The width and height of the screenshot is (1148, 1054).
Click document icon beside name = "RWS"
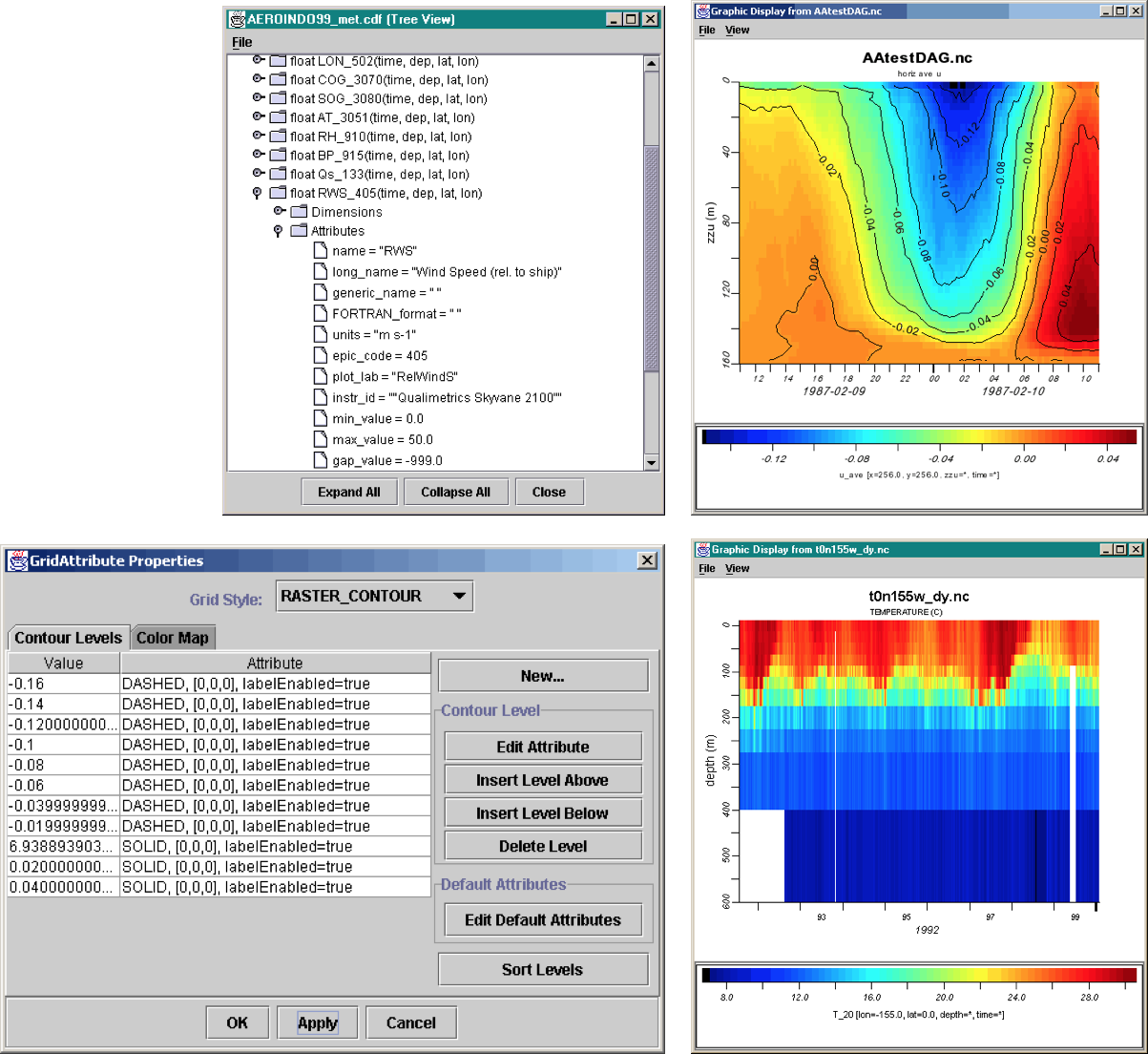coord(321,250)
